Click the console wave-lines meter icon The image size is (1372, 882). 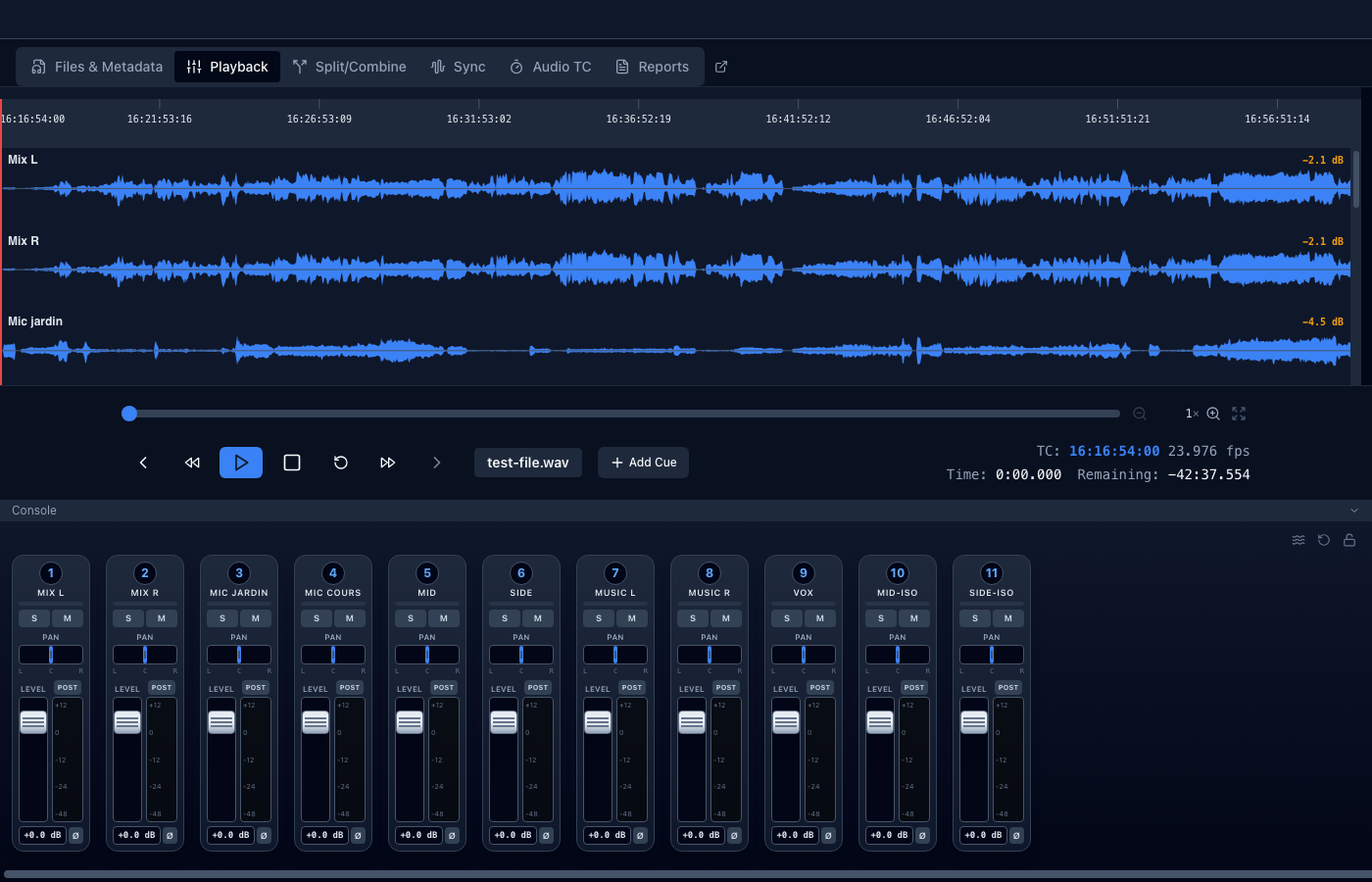coord(1298,540)
